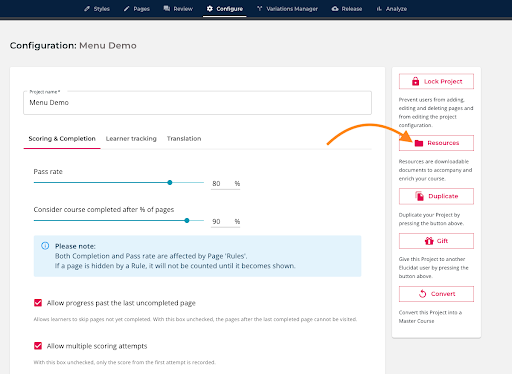Click the gift box icon

click(x=429, y=241)
